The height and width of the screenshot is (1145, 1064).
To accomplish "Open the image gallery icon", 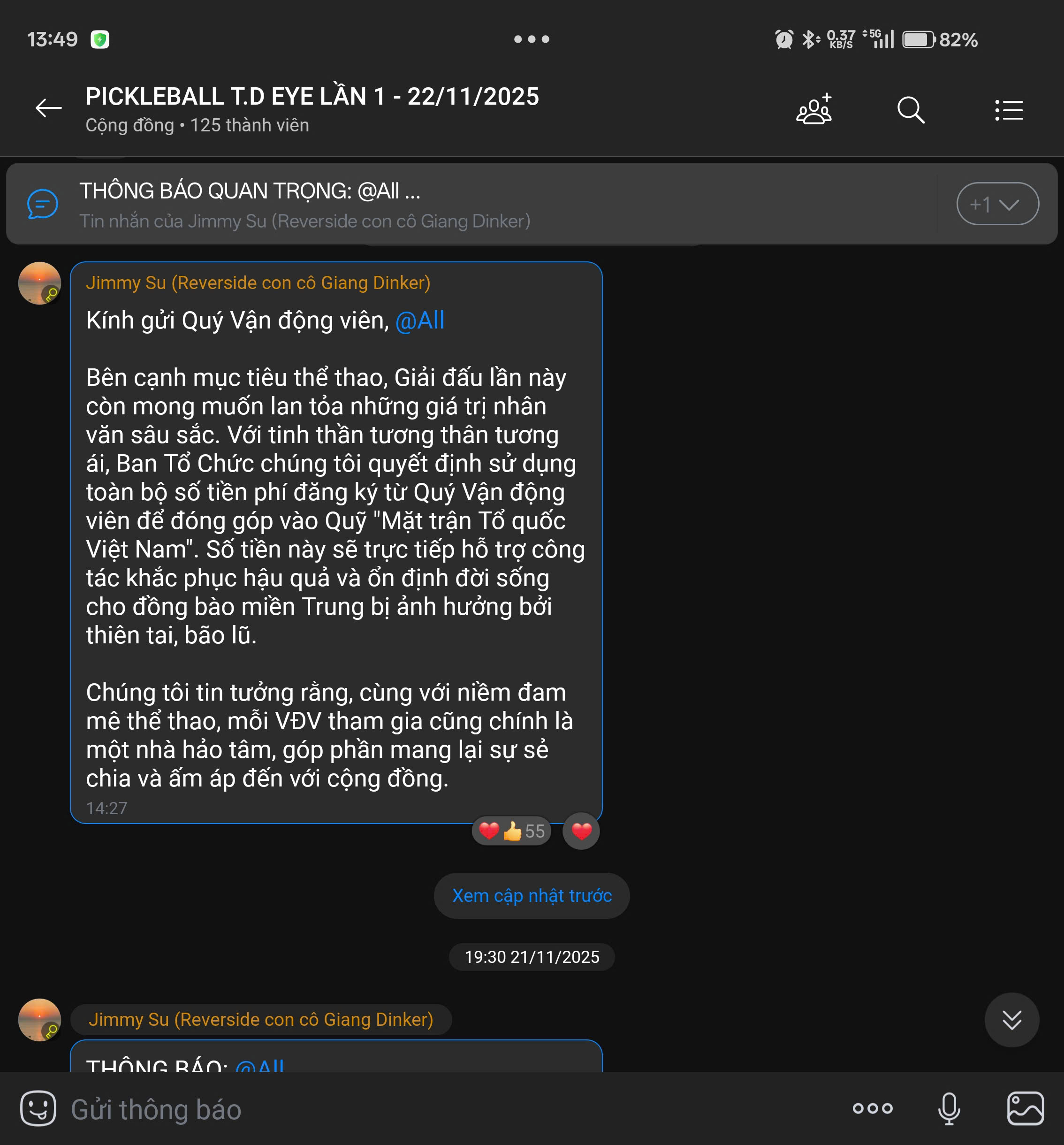I will (1025, 1108).
